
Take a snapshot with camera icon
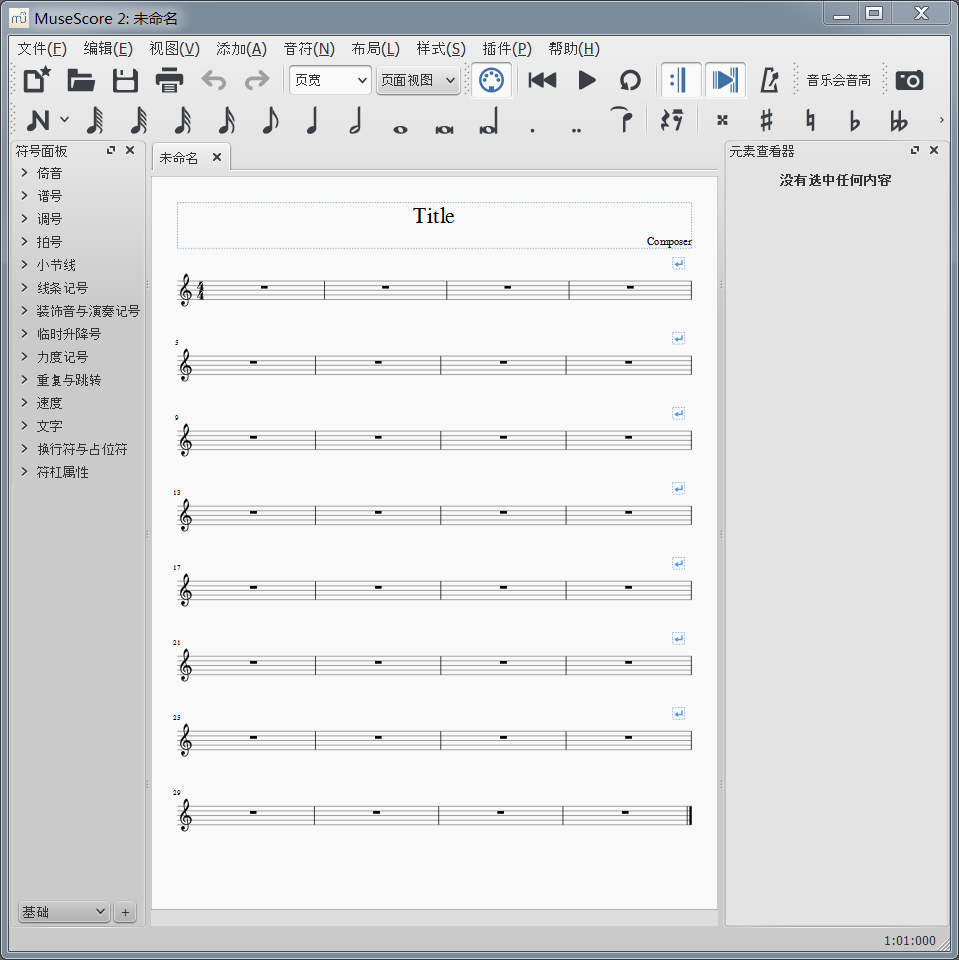[909, 81]
